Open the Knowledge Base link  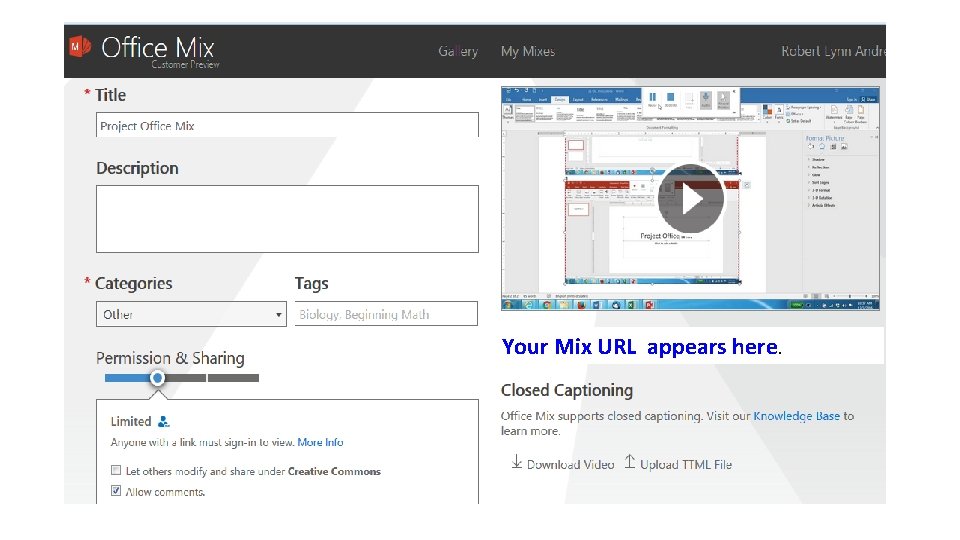pyautogui.click(x=797, y=416)
